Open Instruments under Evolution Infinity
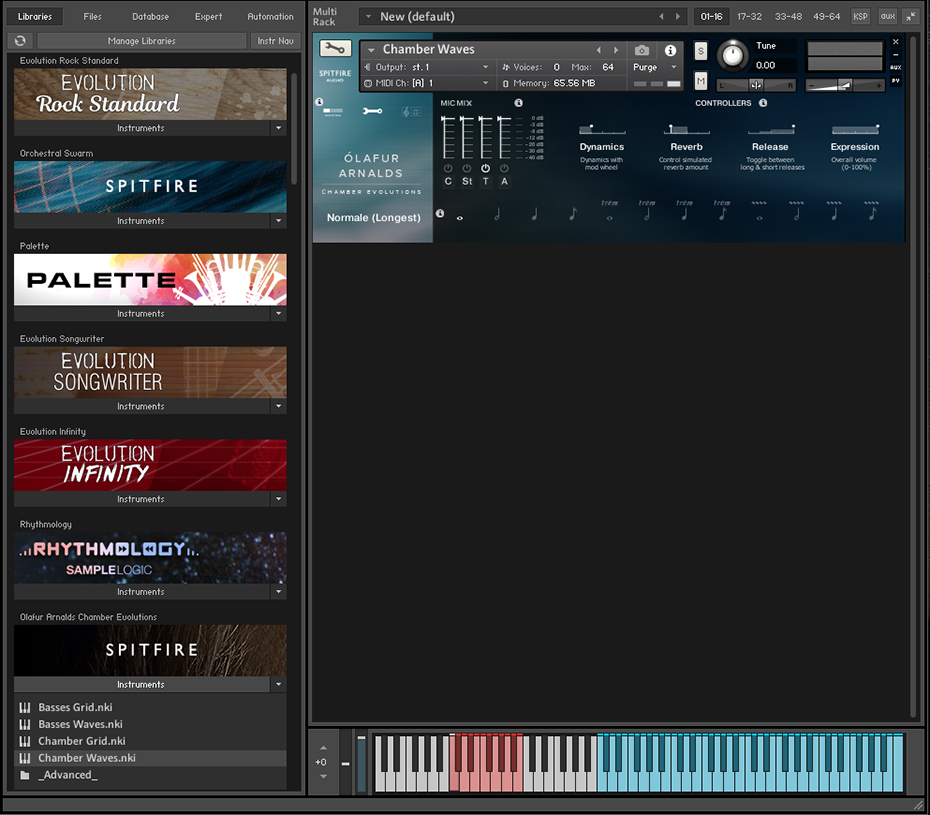 pyautogui.click(x=141, y=499)
